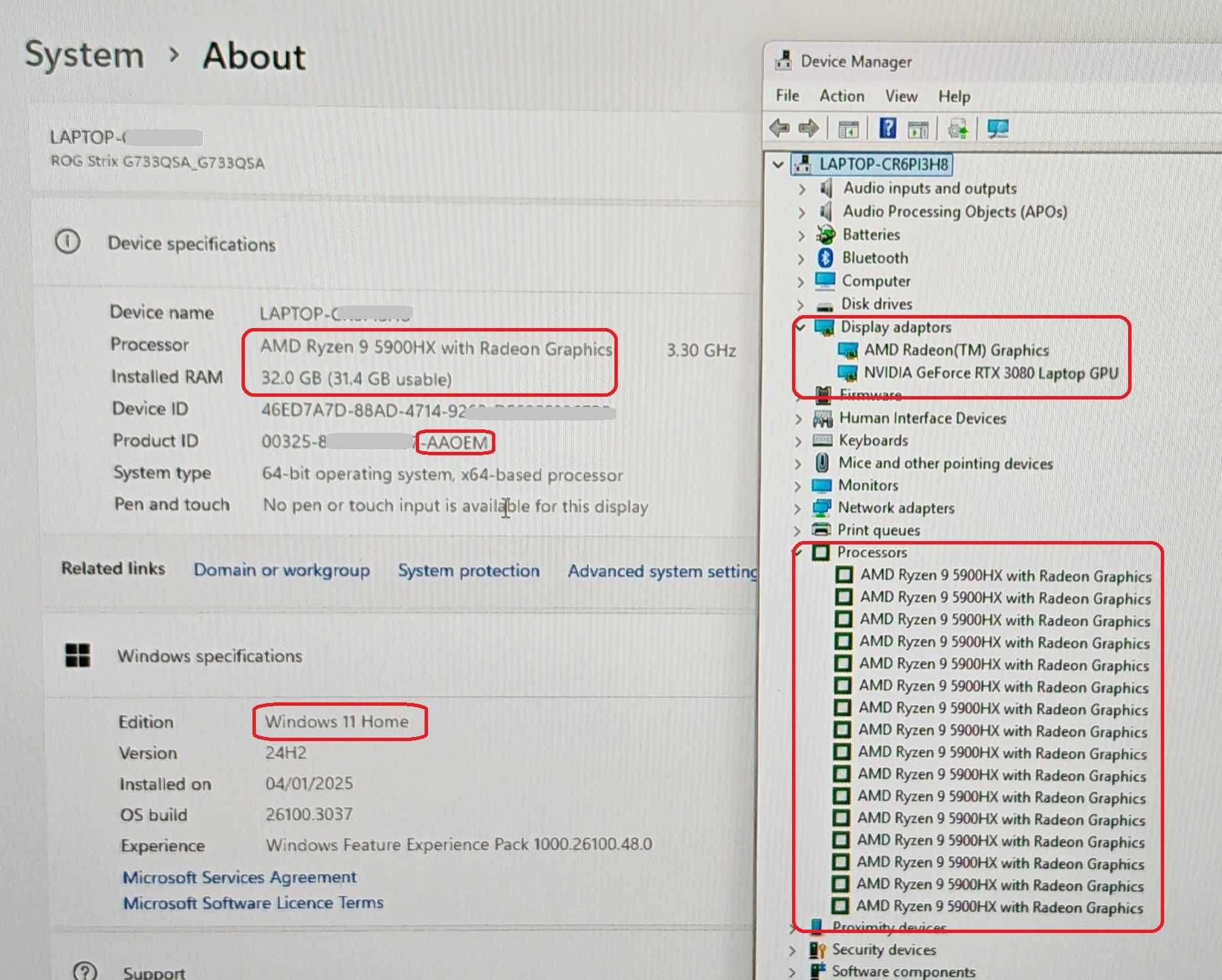
Task: Open the System protection link
Action: coord(469,570)
